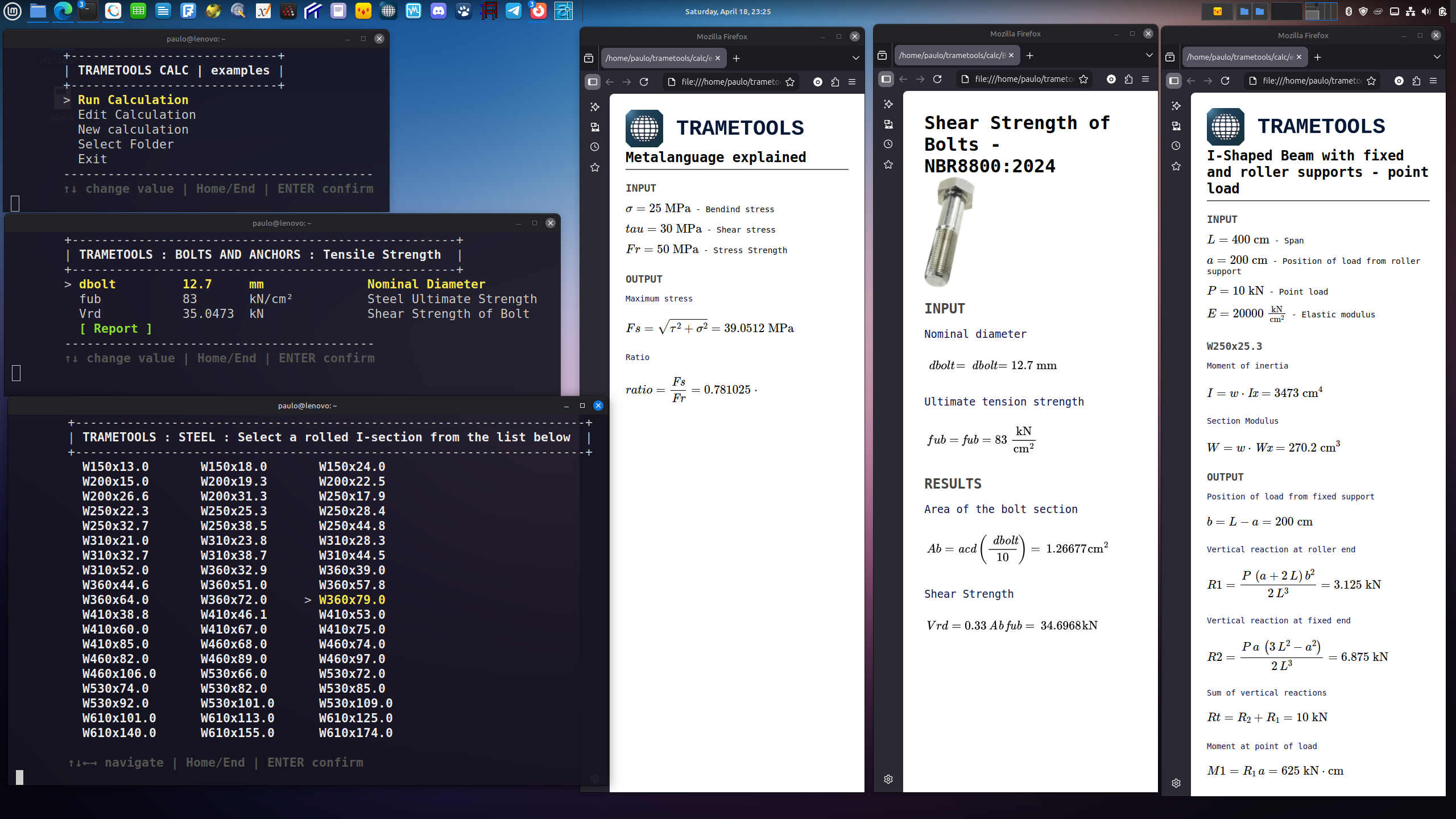Expand list all tabs chevron in I-Shaped Beam window
Image resolution: width=1456 pixels, height=819 pixels.
(1437, 57)
